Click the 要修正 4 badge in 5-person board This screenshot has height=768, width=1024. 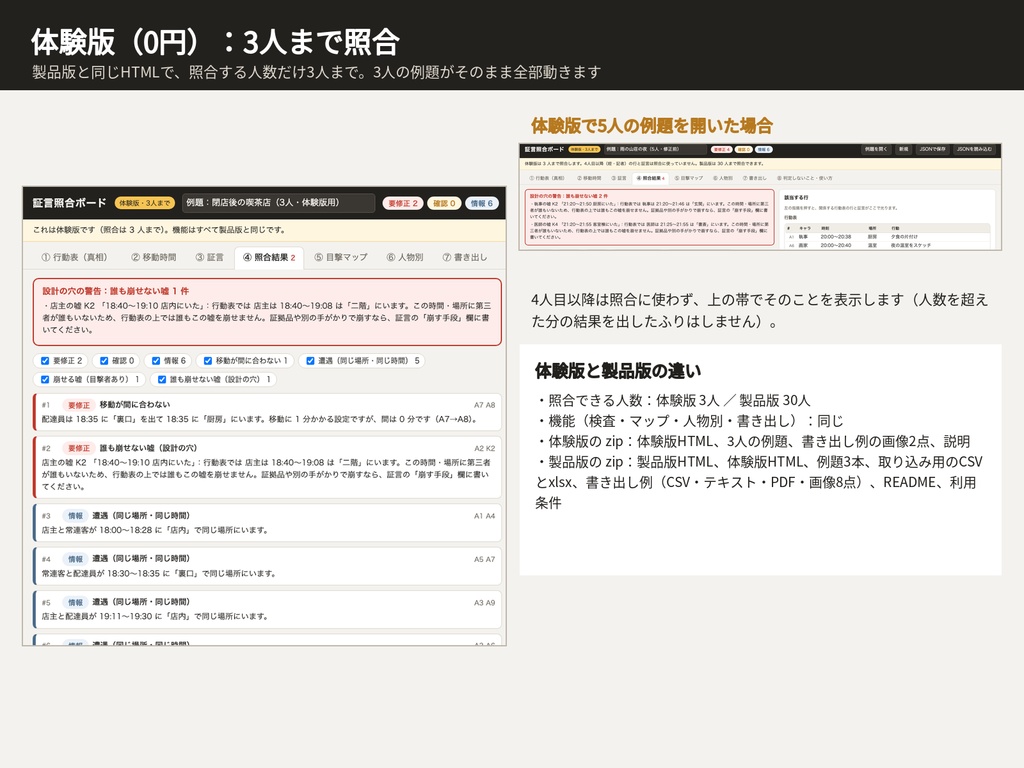pyautogui.click(x=722, y=150)
